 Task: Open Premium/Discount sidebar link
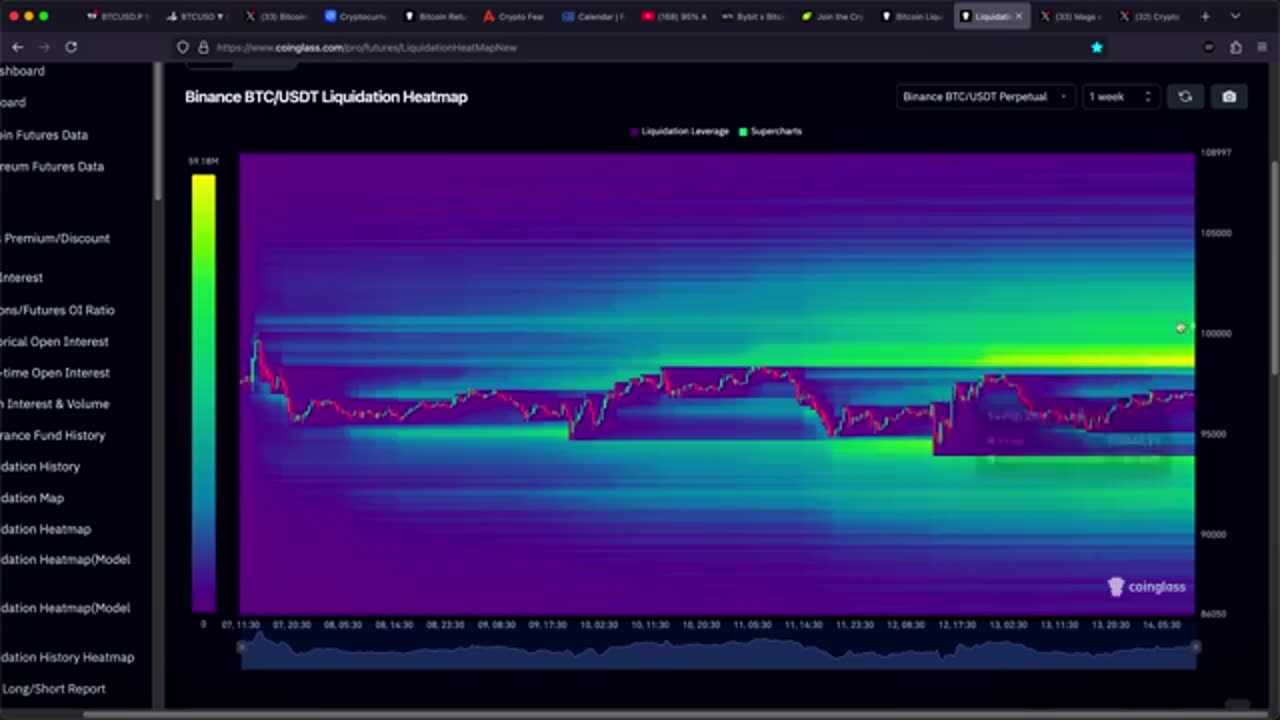56,238
